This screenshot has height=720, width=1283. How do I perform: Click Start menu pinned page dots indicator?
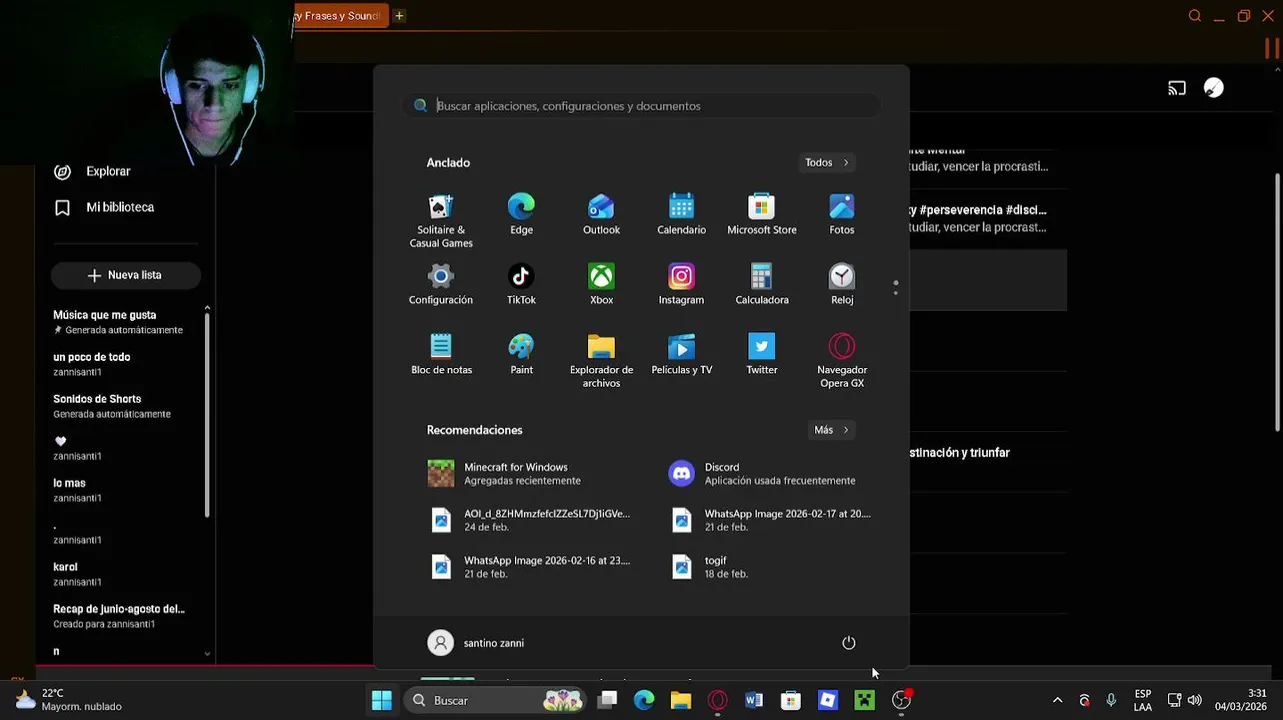coord(895,287)
